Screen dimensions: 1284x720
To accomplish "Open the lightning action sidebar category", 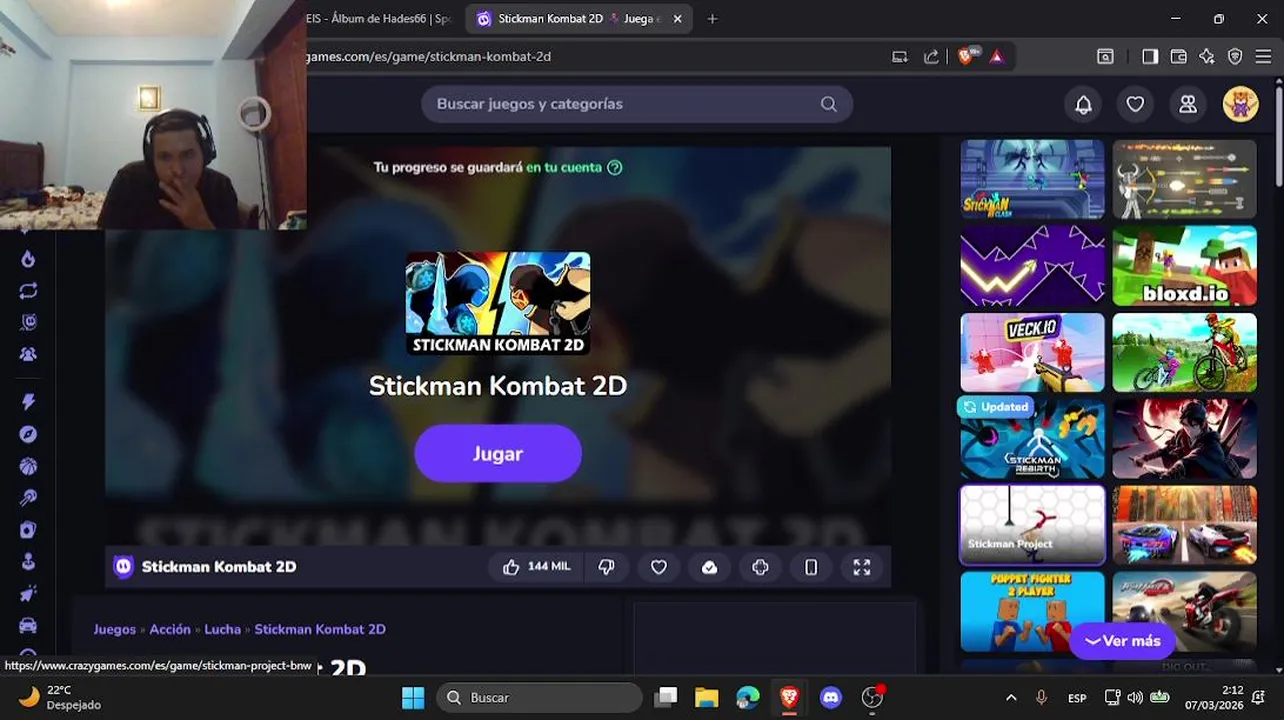I will (x=28, y=402).
